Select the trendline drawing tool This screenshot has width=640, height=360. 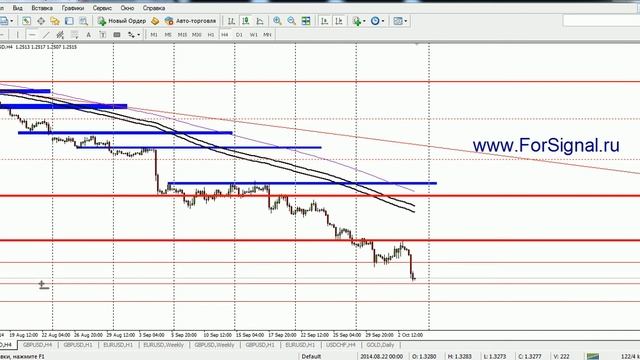coord(47,35)
